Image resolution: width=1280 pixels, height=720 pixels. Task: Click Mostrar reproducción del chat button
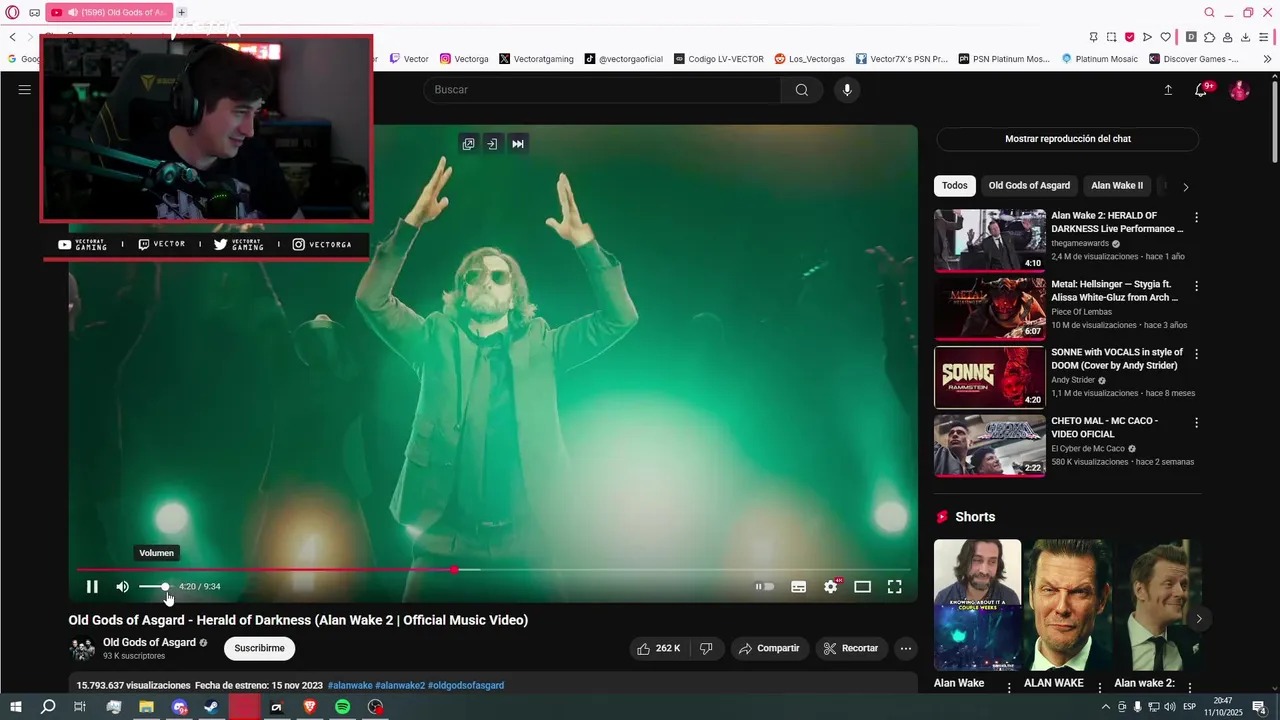1067,139
